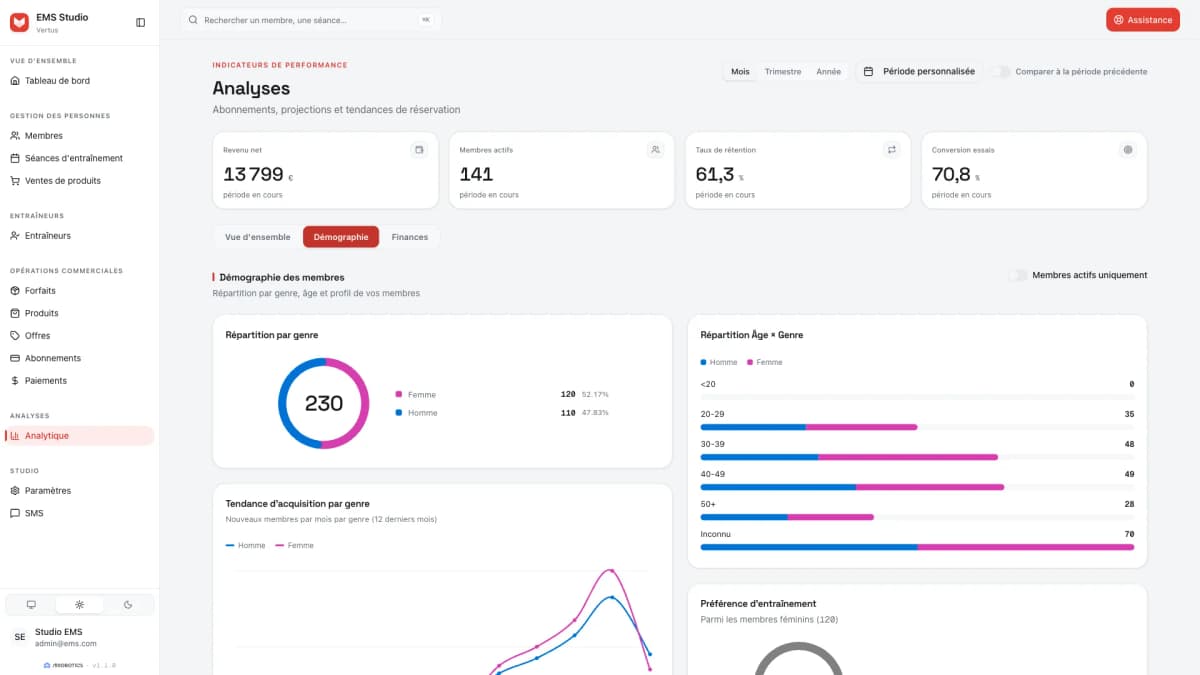Click the Paramètres gear icon
Viewport: 1200px width, 675px height.
[15, 491]
